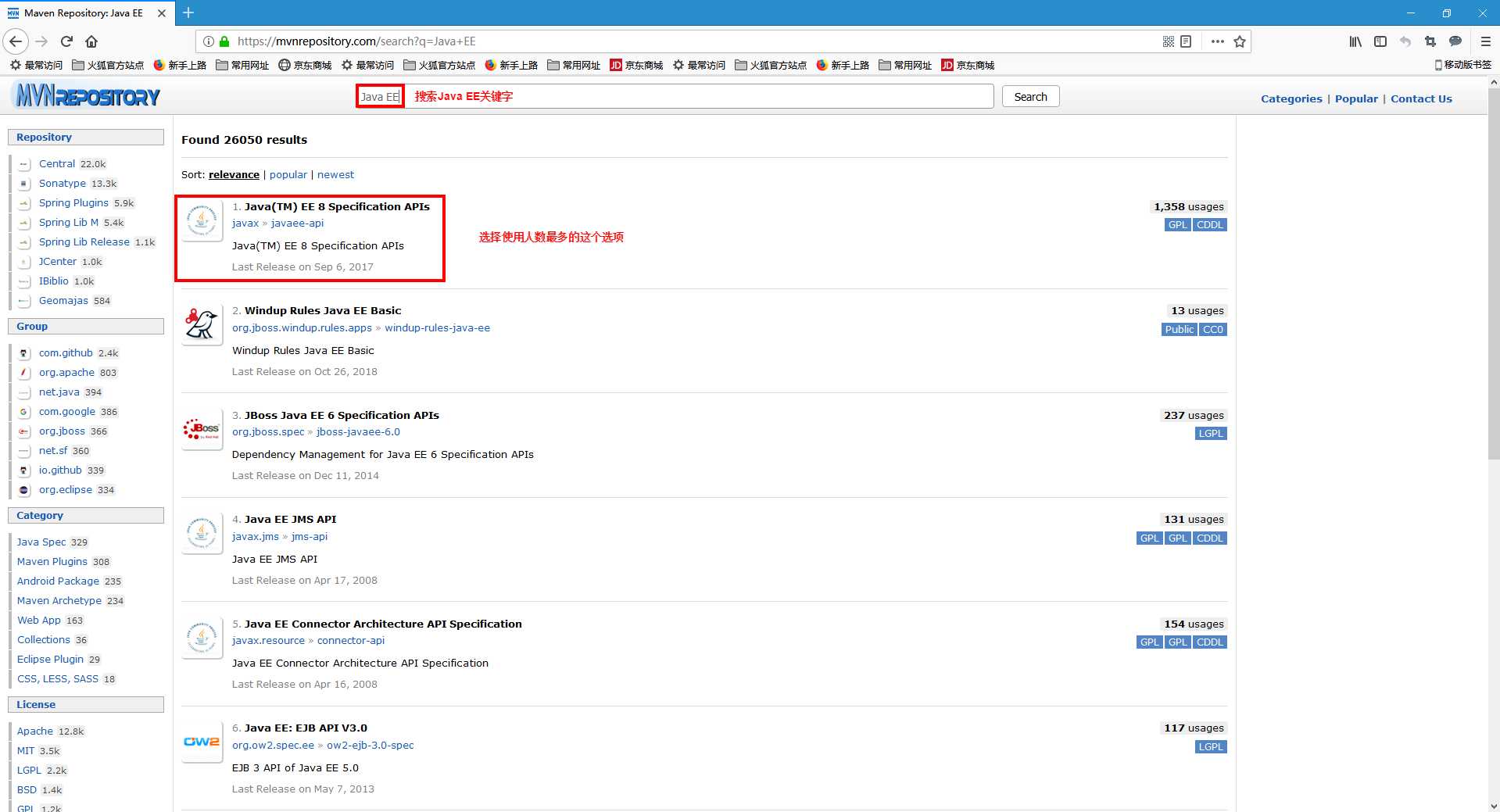Open page actions three-dots menu
Viewport: 1500px width, 812px height.
(1217, 41)
